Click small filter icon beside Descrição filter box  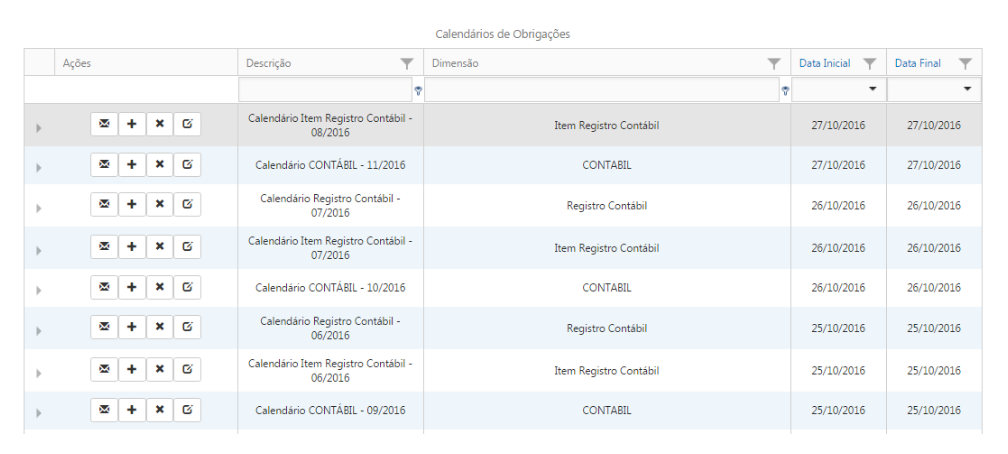tap(418, 91)
